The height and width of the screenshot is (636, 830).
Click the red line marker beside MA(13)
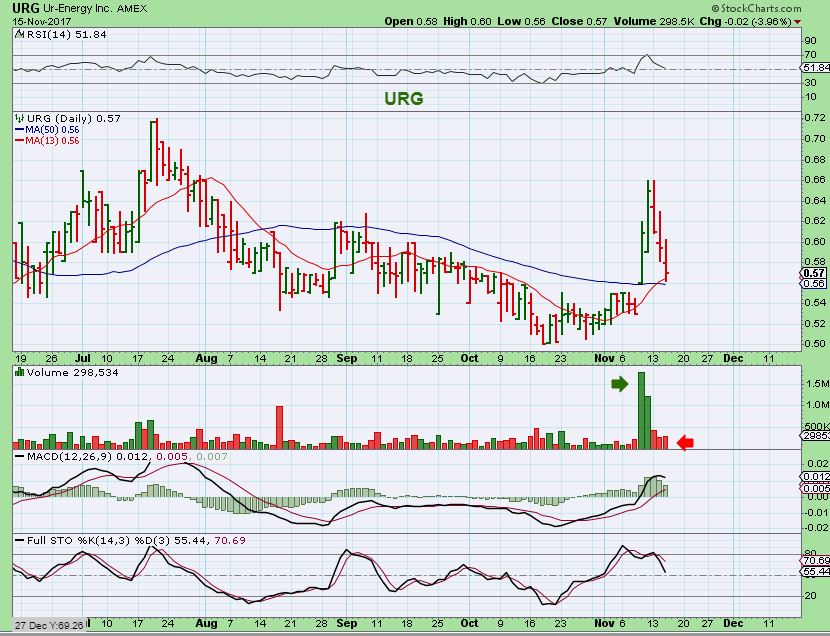pos(20,141)
